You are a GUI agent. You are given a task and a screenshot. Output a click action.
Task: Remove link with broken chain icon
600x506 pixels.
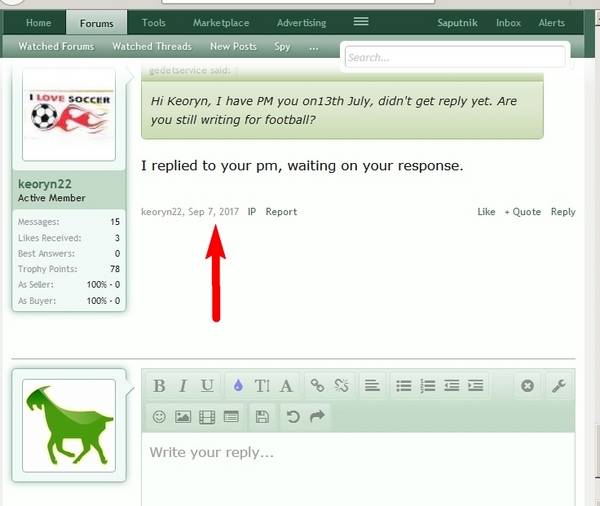pyautogui.click(x=341, y=385)
